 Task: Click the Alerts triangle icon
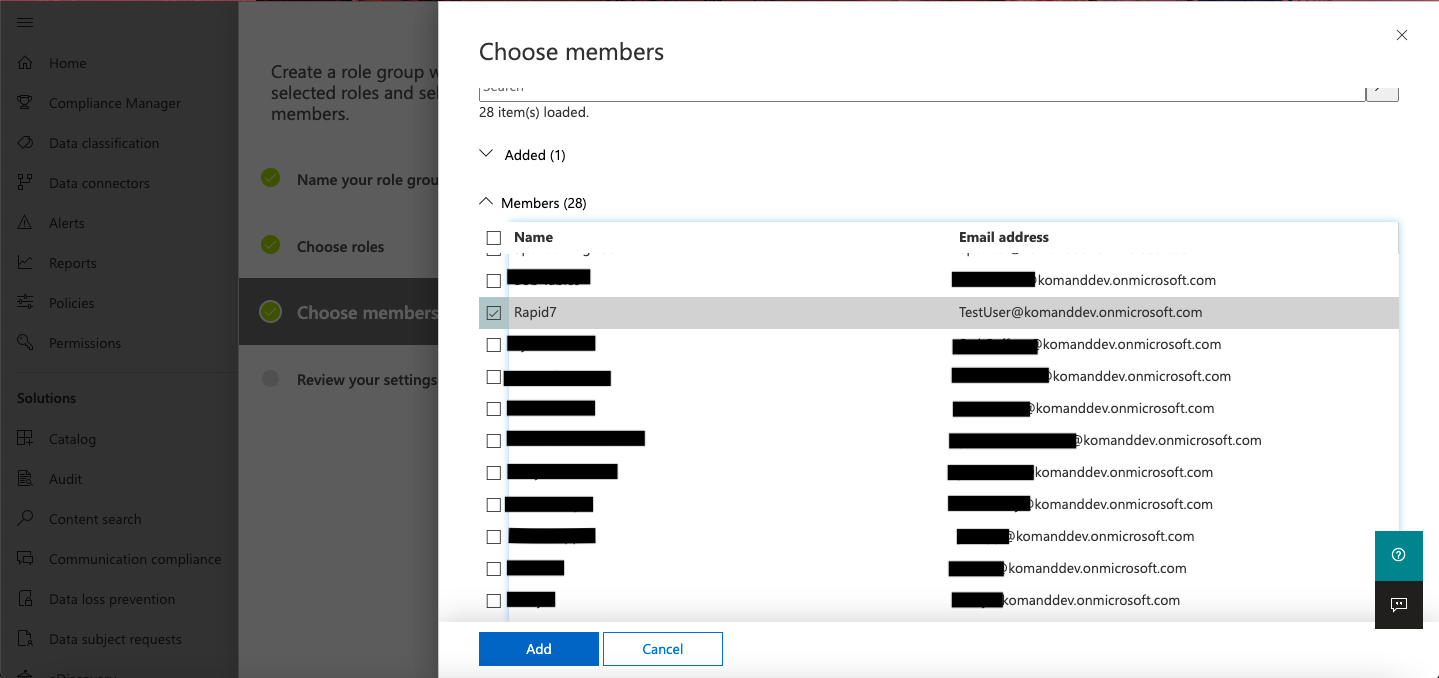click(26, 223)
